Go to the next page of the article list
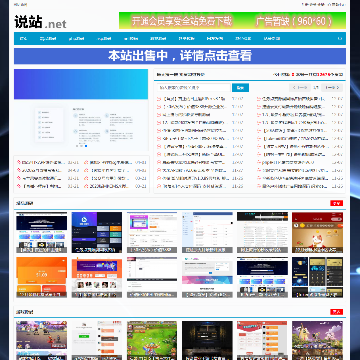 (x=332, y=88)
